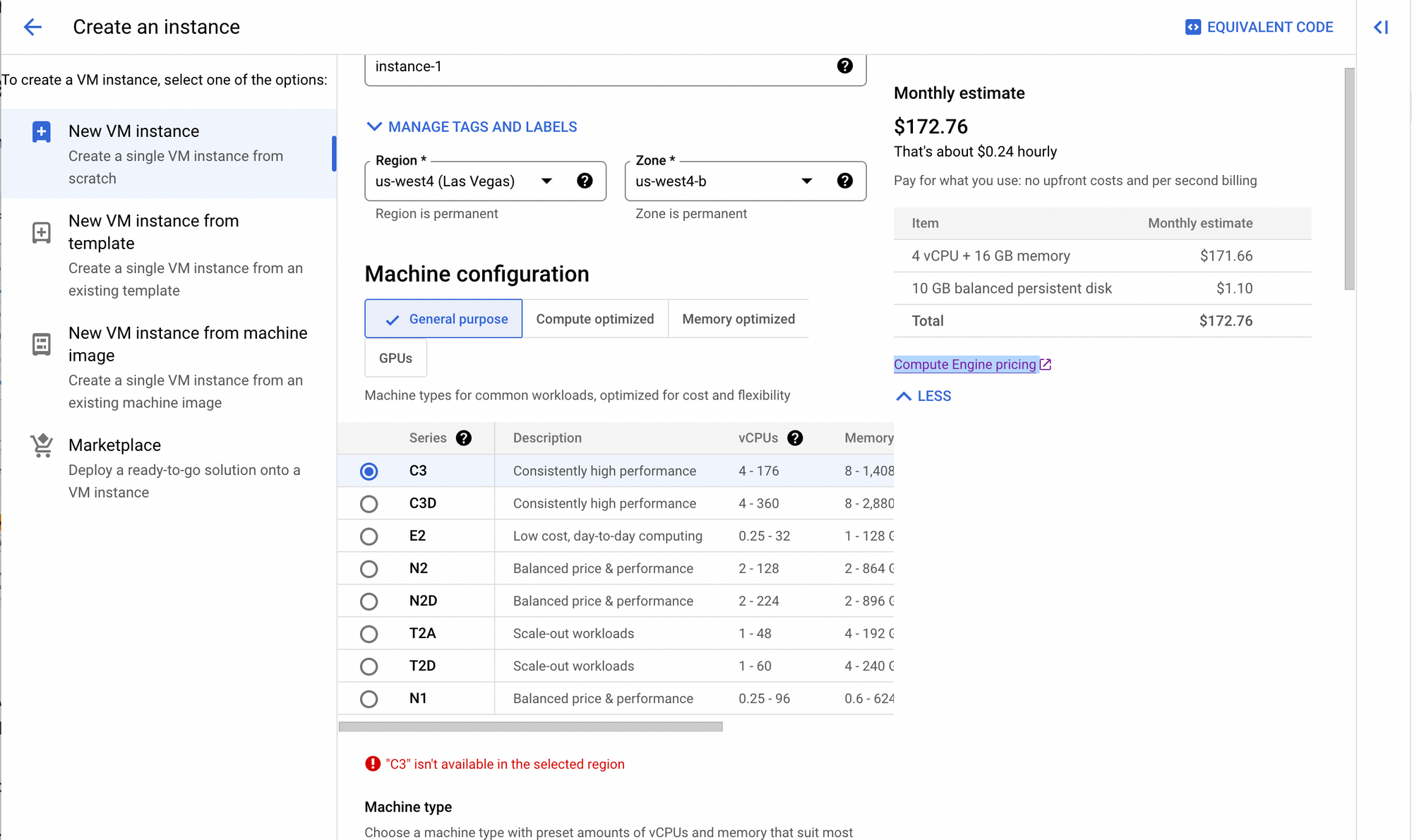Click the New VM from template icon
Viewport: 1412px width, 840px height.
tap(41, 232)
